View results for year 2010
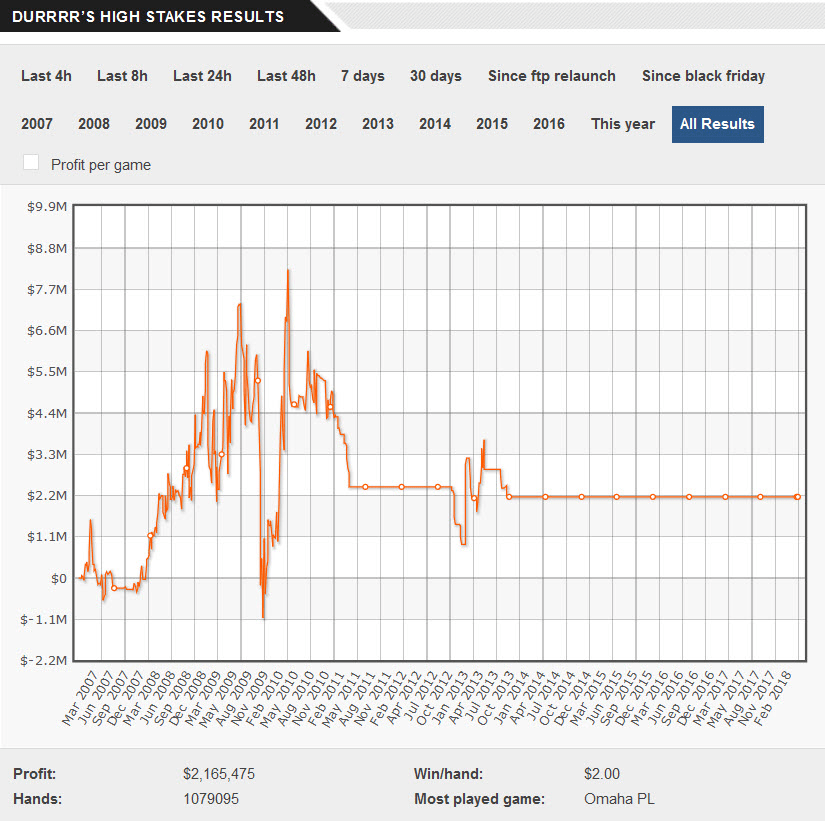The width and height of the screenshot is (825, 821). (x=208, y=124)
